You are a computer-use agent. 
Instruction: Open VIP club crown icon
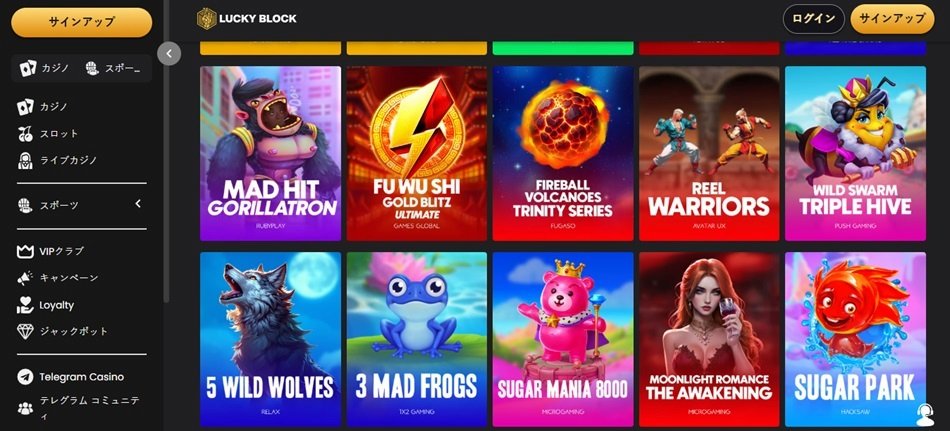pos(25,251)
